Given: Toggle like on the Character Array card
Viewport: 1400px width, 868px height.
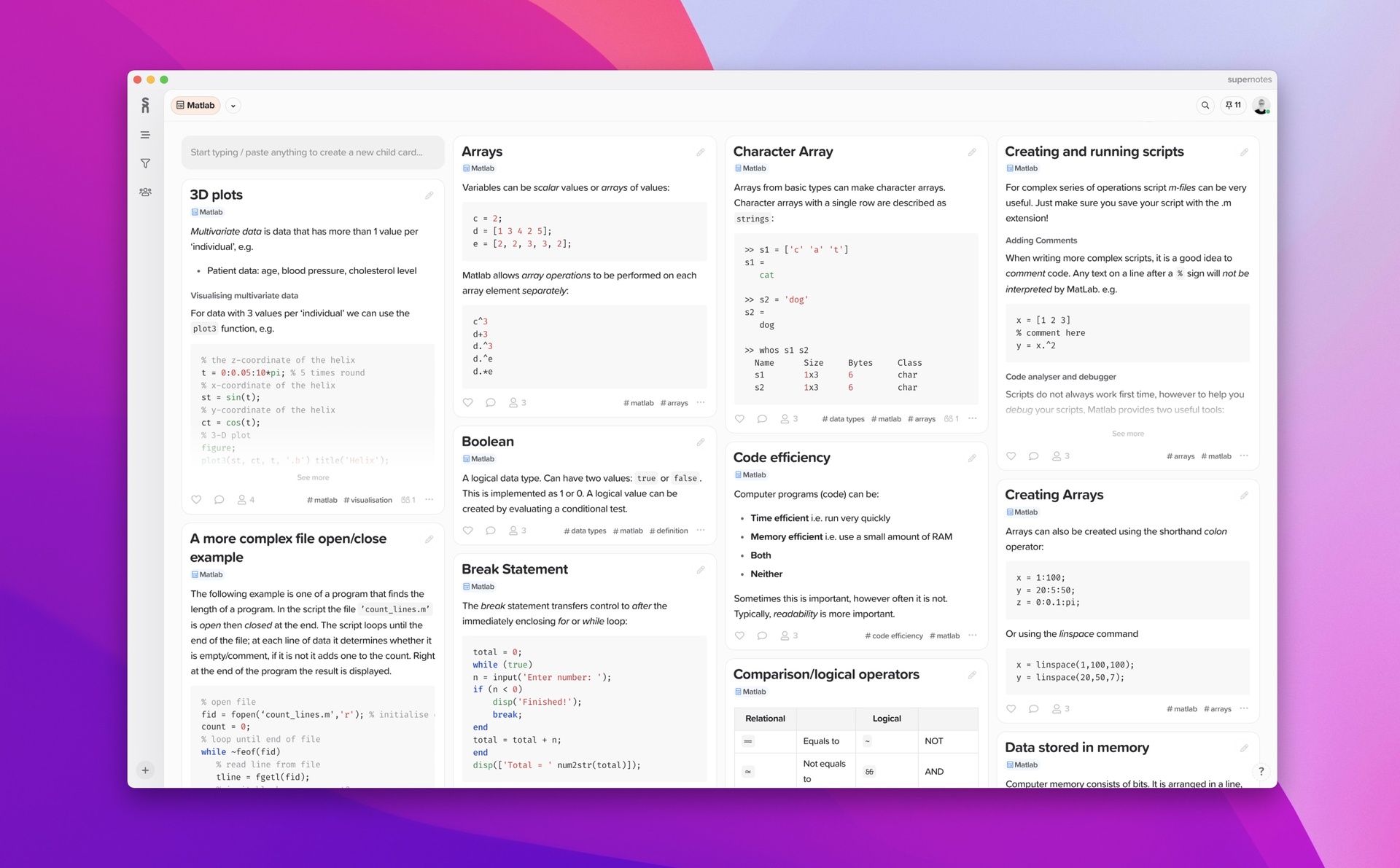Looking at the screenshot, I should (739, 418).
